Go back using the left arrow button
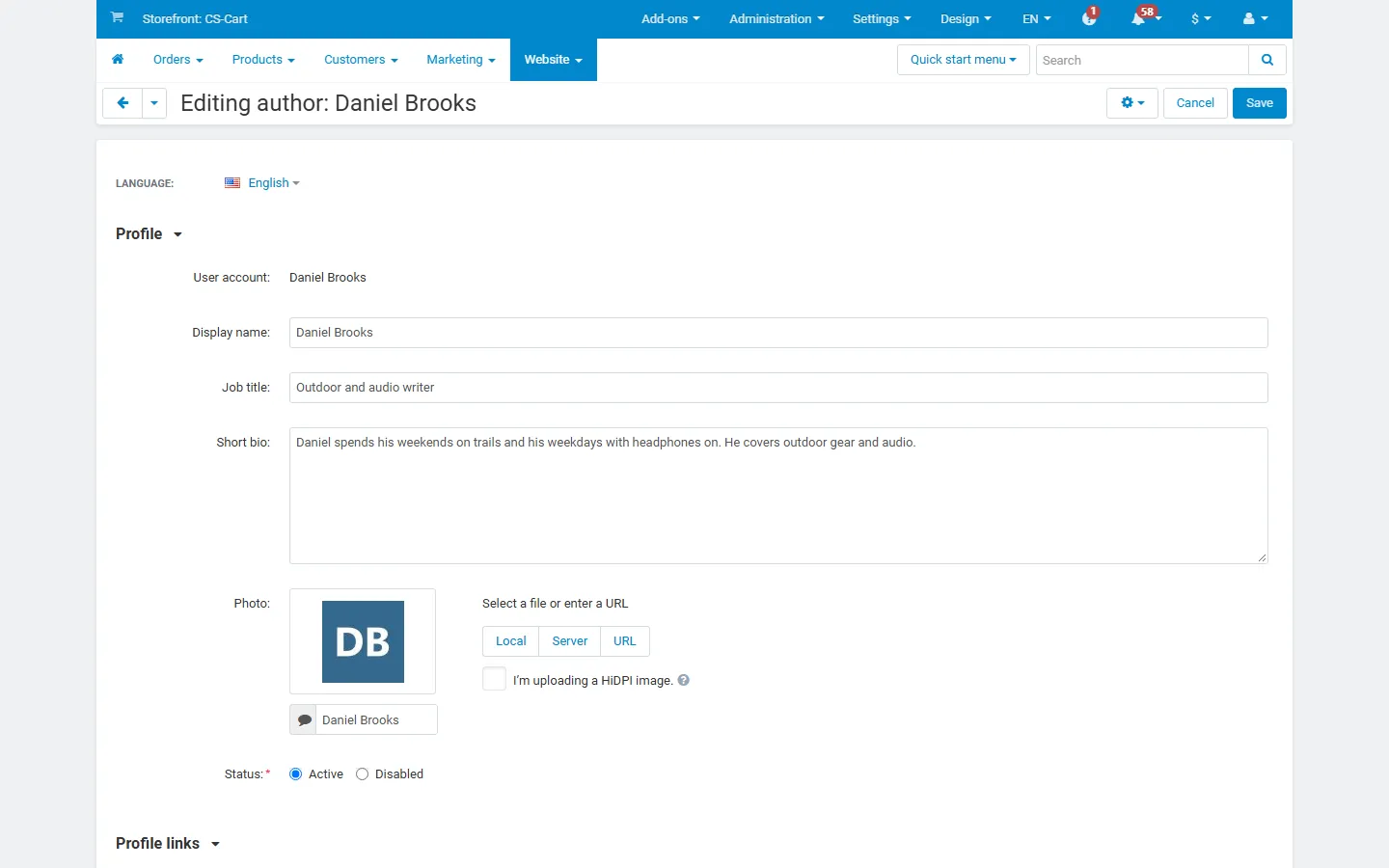Viewport: 1389px width, 868px height. tap(123, 103)
